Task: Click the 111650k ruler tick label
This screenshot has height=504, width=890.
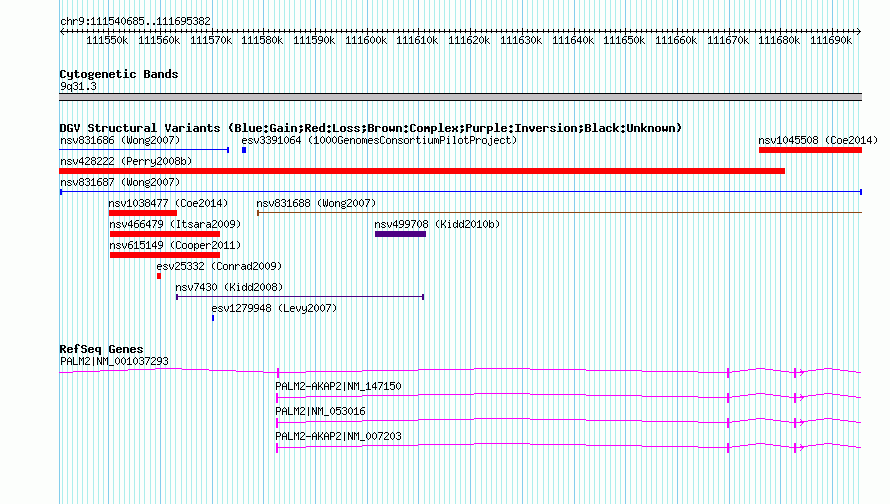Action: click(624, 41)
